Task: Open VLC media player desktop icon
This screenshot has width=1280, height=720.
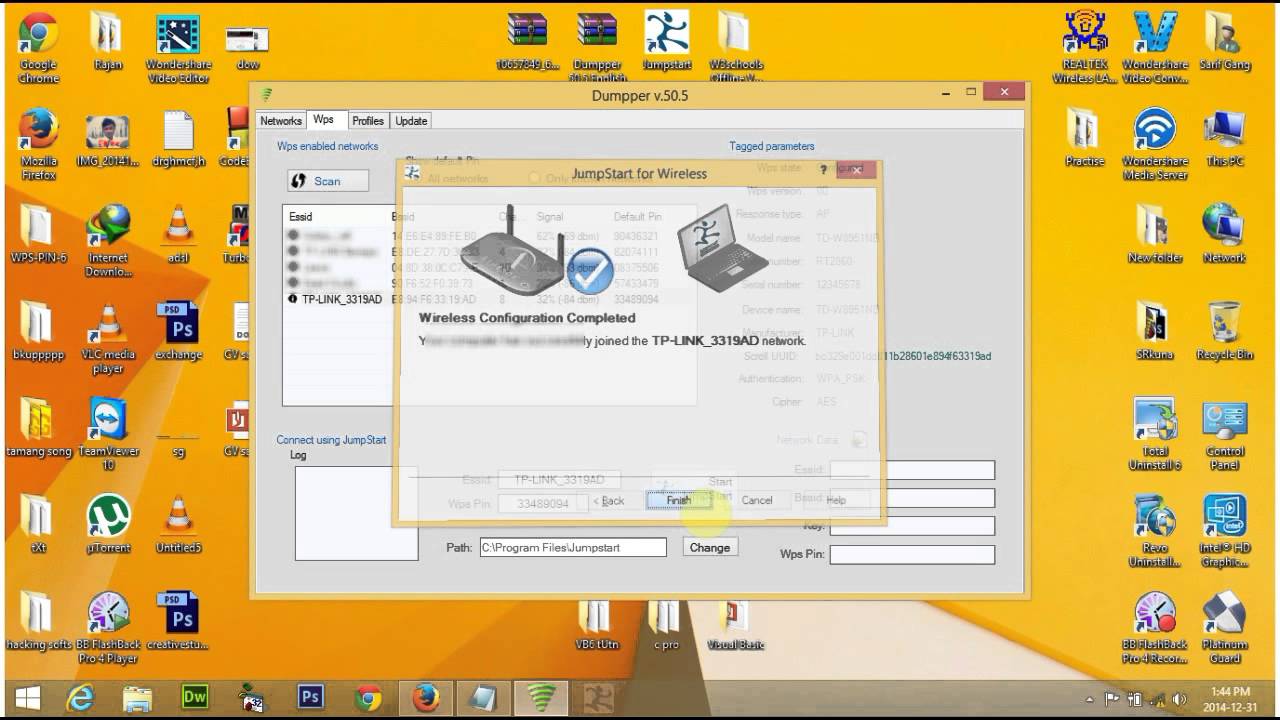Action: click(108, 340)
